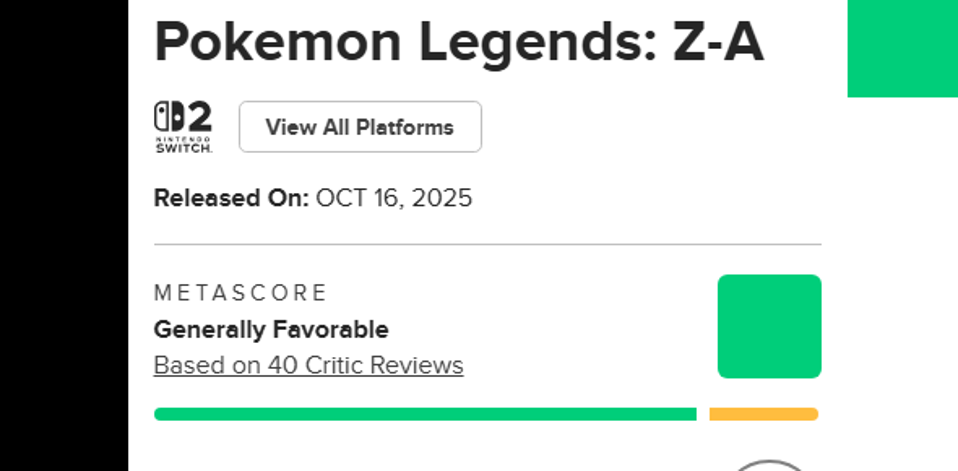The image size is (958, 471).
Task: Click the green block in top-right corner
Action: 902,47
